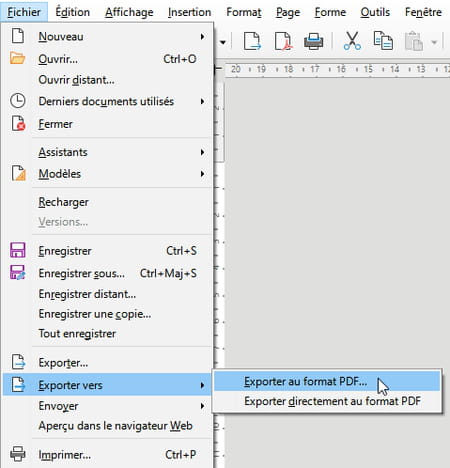Click the Cut scissors icon
The image size is (450, 468).
click(x=352, y=41)
